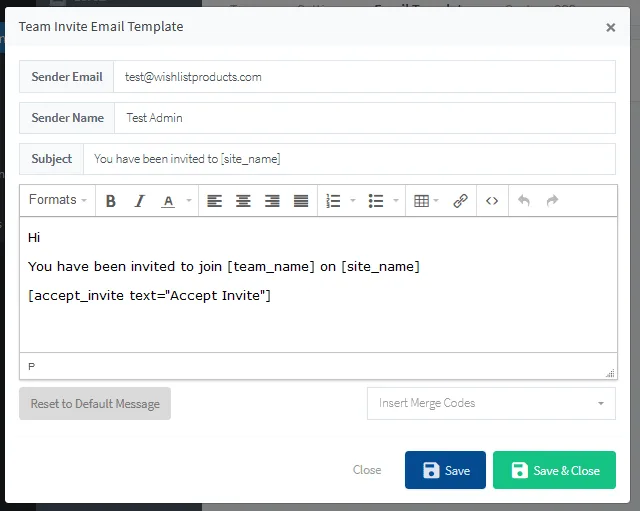Align text right

tap(272, 201)
